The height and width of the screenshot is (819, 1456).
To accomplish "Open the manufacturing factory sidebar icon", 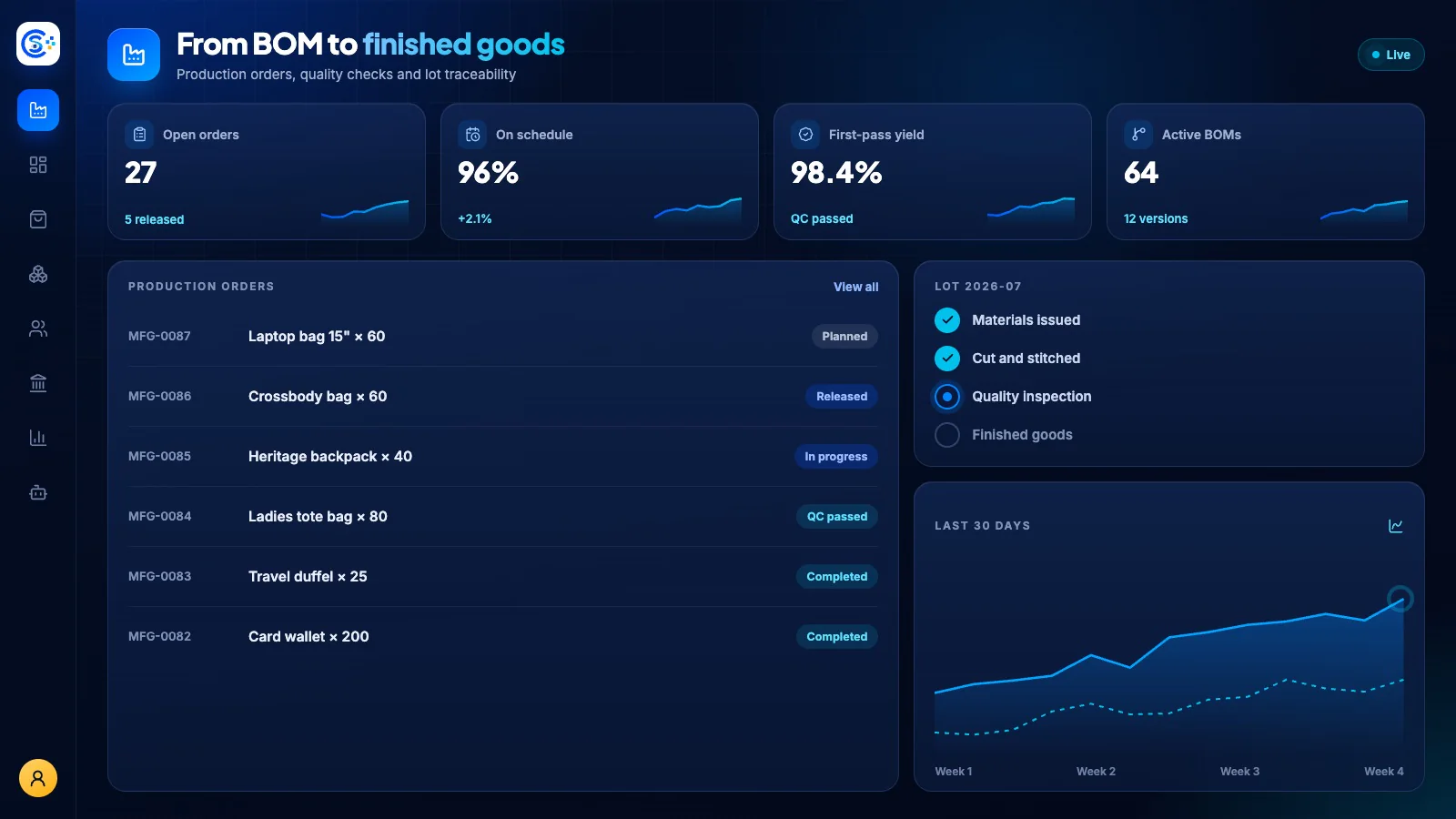I will click(38, 110).
